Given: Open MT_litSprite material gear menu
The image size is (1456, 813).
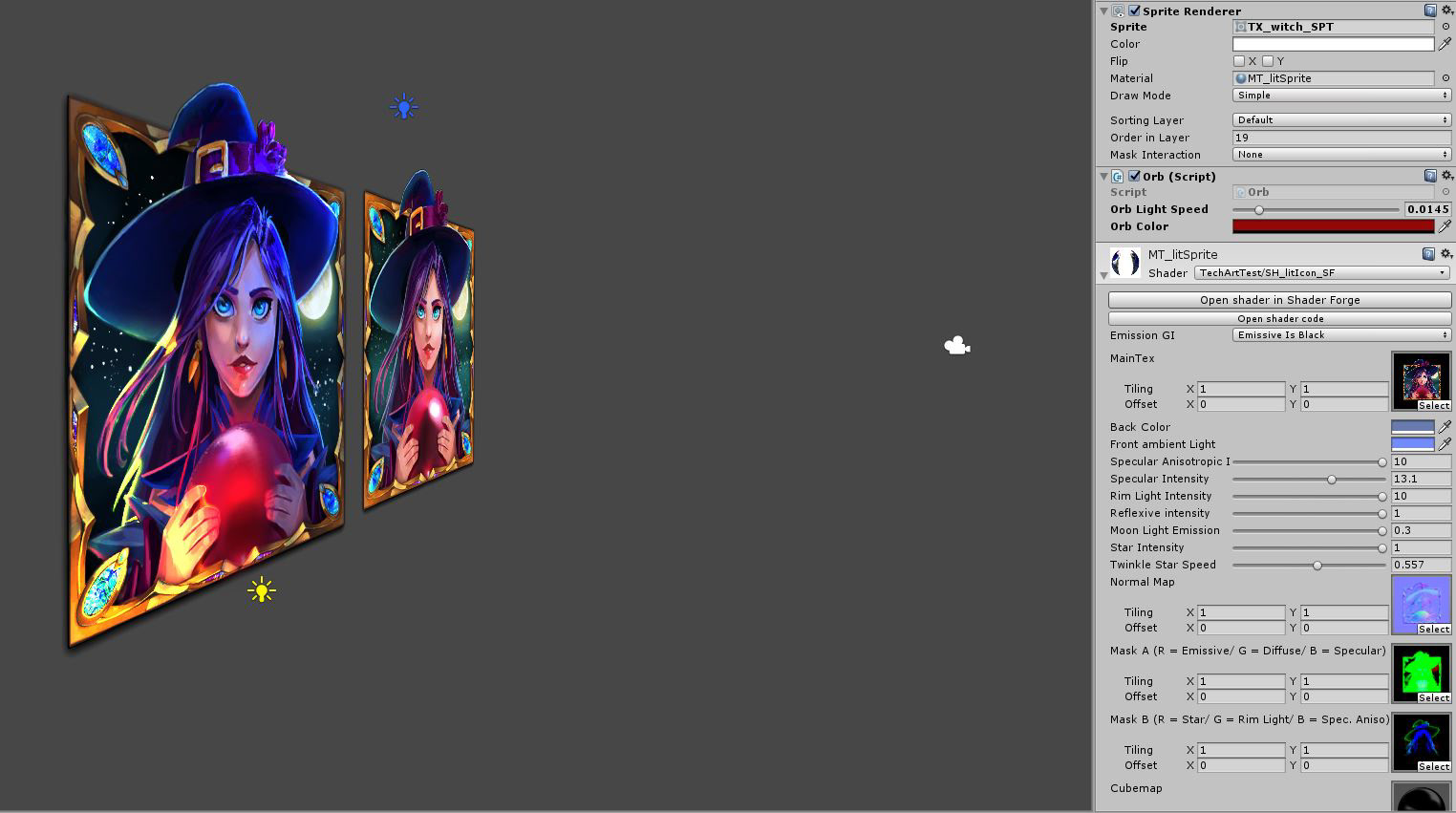Looking at the screenshot, I should [1445, 254].
